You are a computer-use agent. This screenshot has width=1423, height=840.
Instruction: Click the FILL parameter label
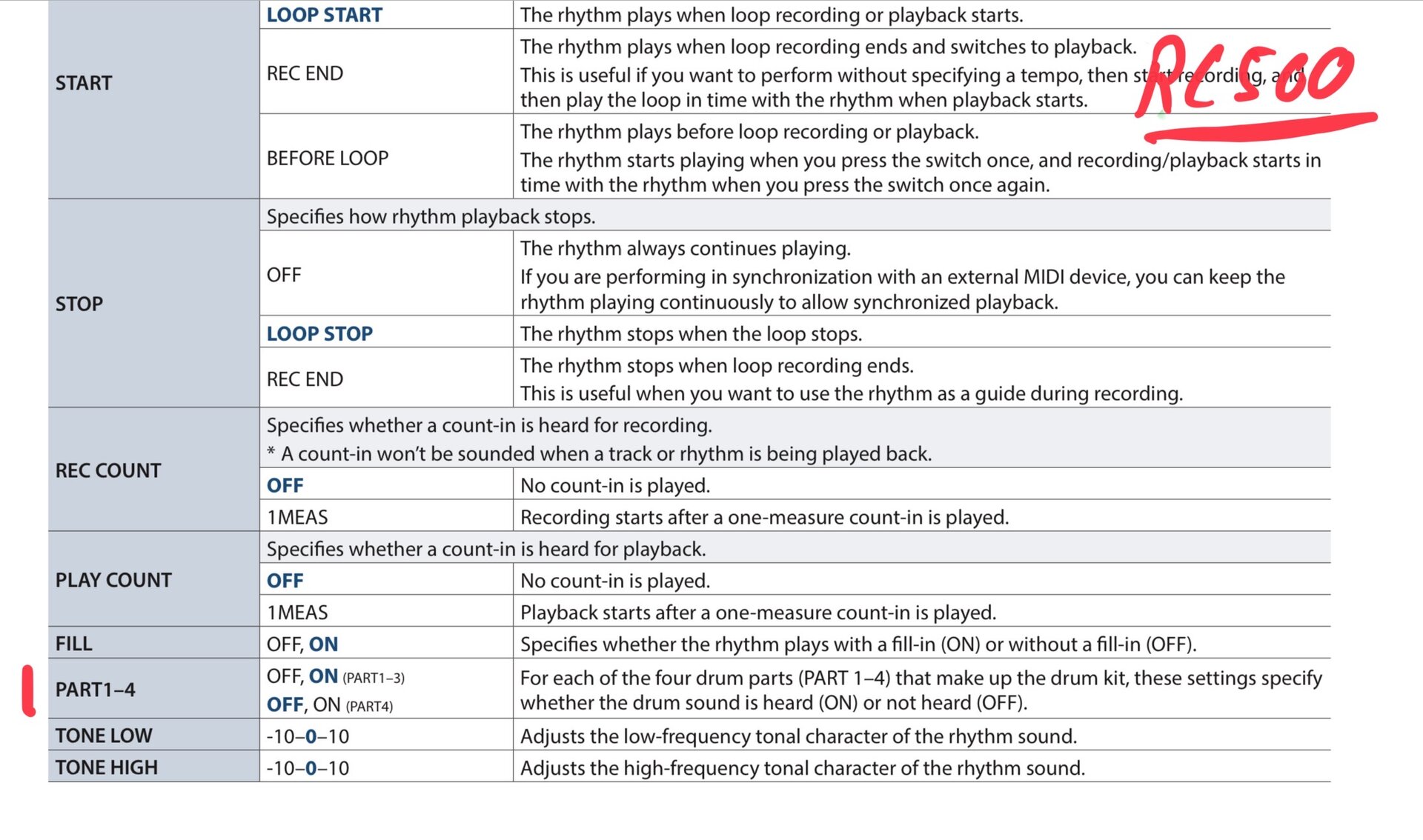[x=74, y=644]
